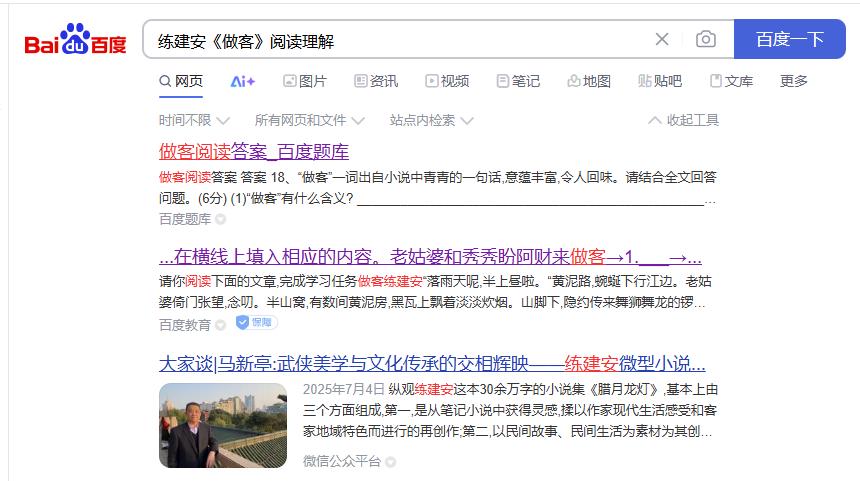Open result 大家谈|马新亭 article
Image resolution: width=860 pixels, height=481 pixels.
point(432,364)
